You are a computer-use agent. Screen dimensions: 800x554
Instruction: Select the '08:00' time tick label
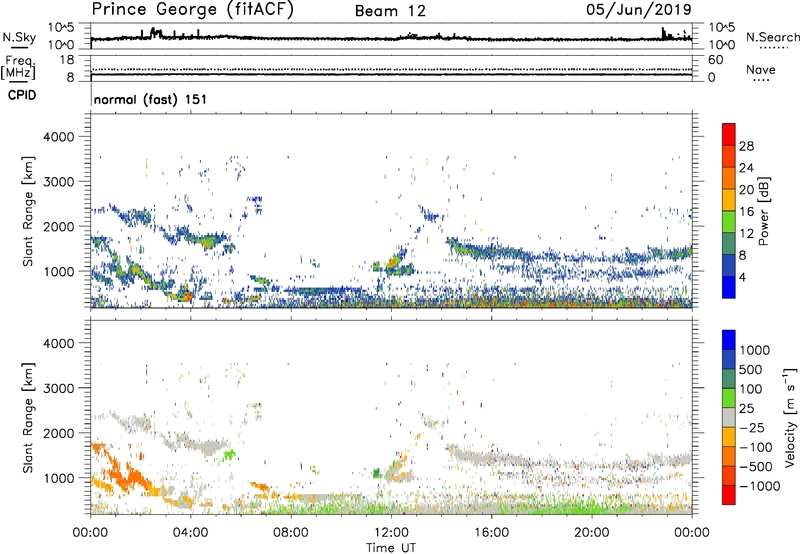tap(291, 533)
